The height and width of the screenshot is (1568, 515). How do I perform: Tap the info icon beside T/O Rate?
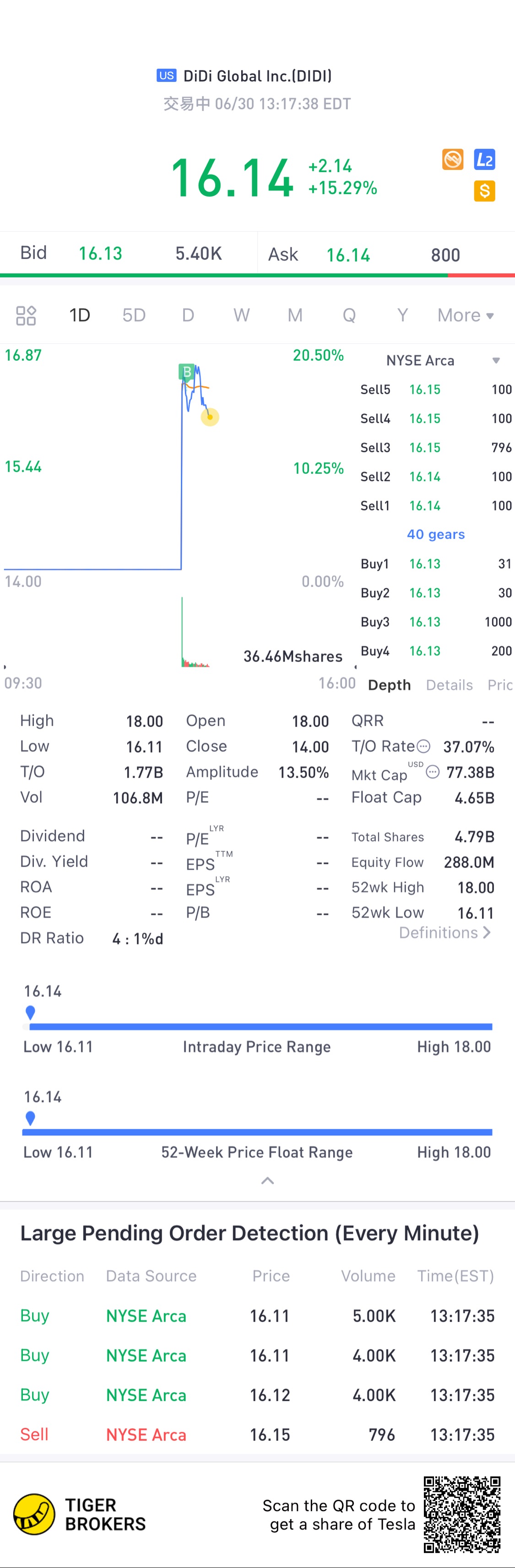pyautogui.click(x=424, y=746)
